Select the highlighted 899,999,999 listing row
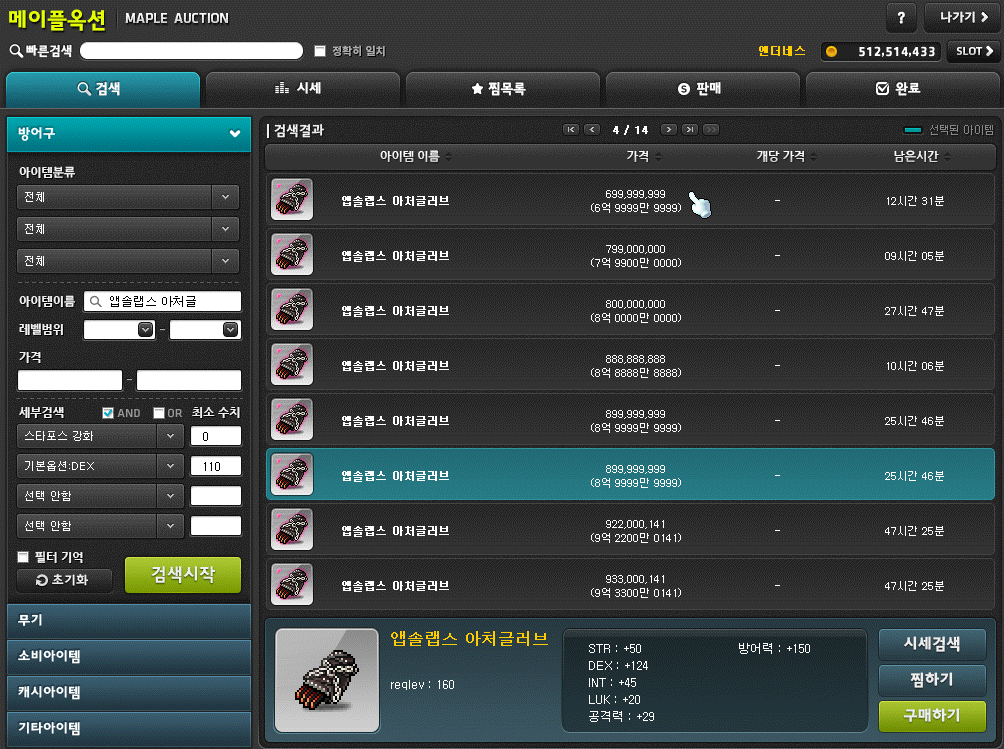The height and width of the screenshot is (749, 1004). [631, 474]
